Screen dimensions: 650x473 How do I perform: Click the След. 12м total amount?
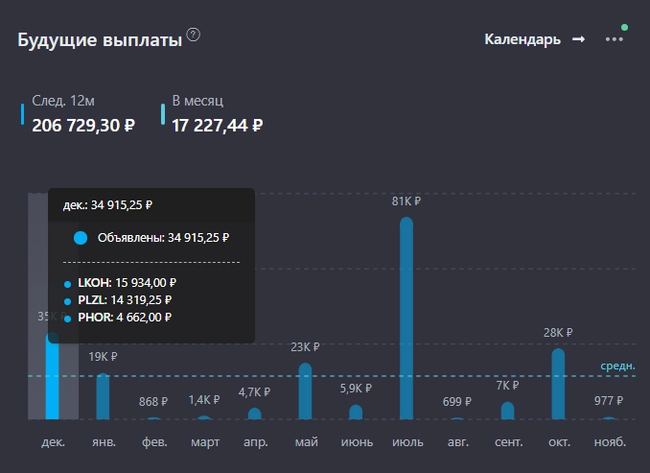[84, 125]
